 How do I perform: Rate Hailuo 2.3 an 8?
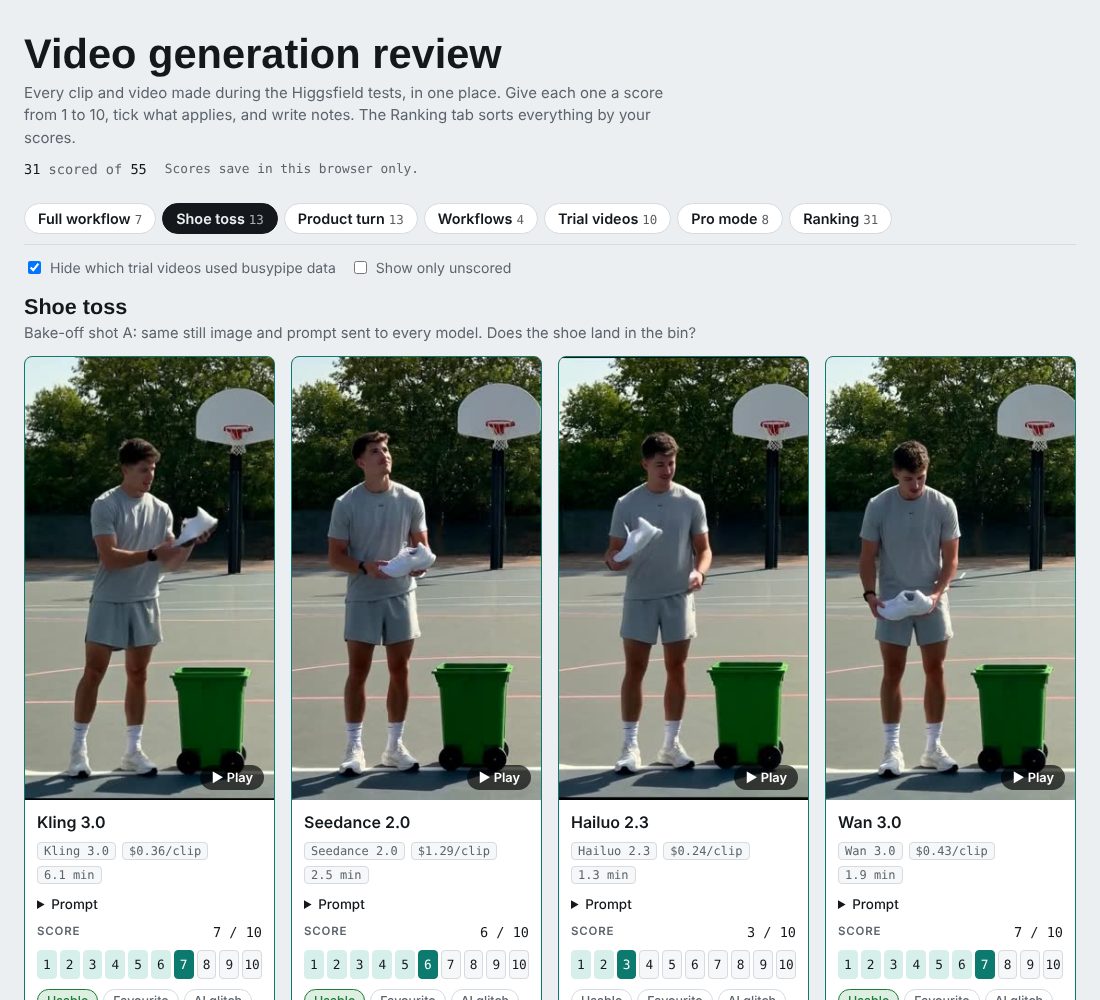740,964
